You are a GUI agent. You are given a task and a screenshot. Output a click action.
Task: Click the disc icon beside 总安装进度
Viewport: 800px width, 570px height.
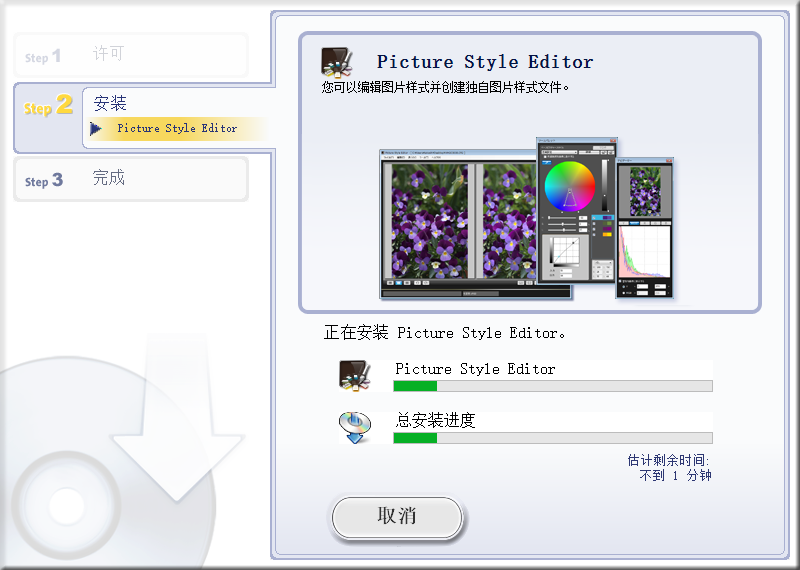pyautogui.click(x=355, y=428)
